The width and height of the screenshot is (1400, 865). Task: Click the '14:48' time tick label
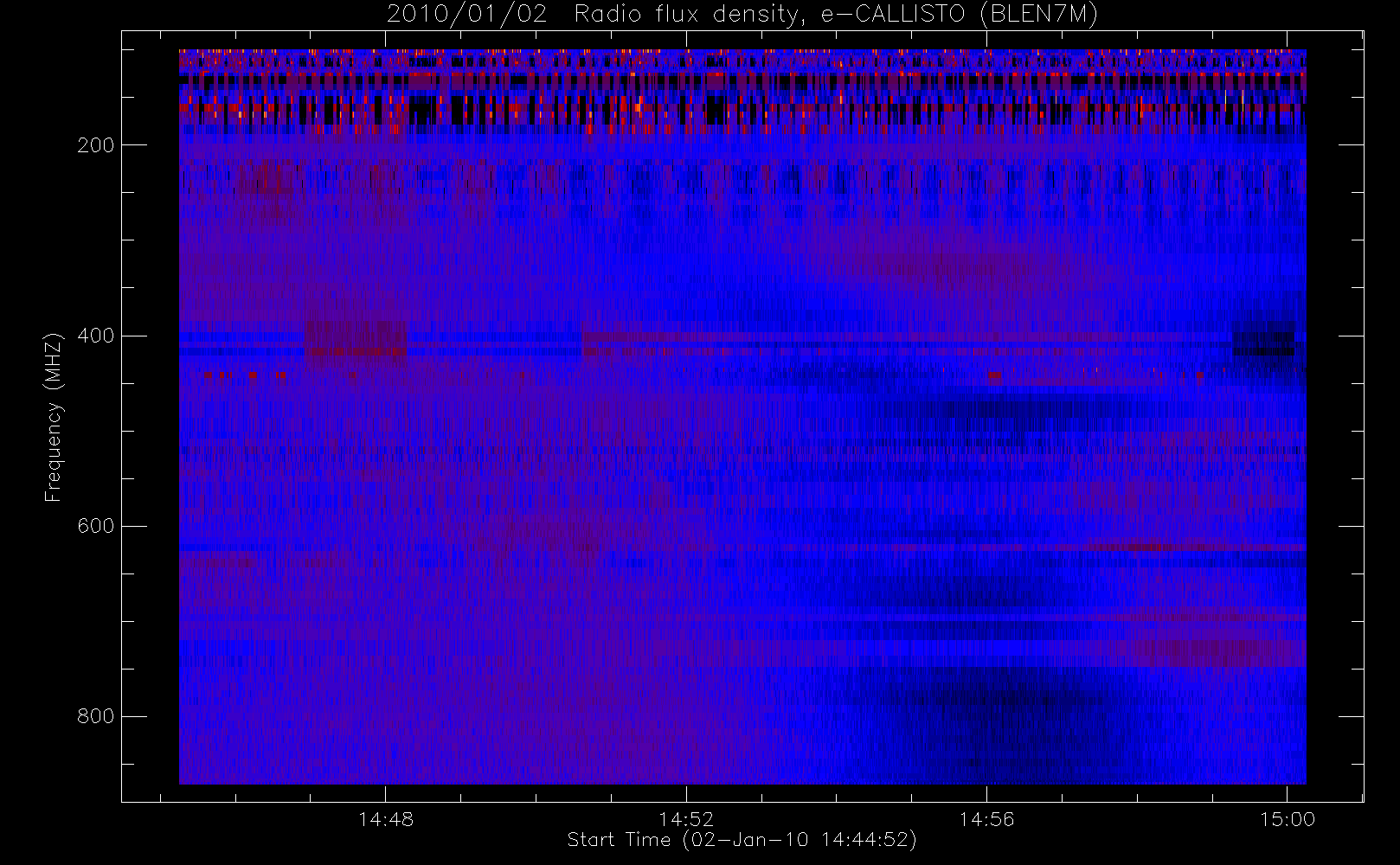(386, 819)
